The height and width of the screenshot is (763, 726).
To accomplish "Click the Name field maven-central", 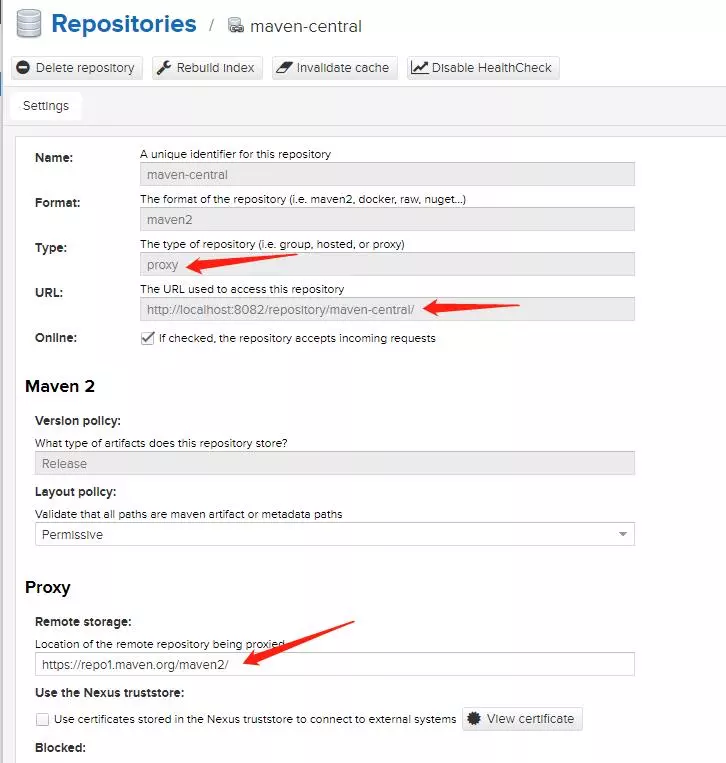I will point(387,174).
